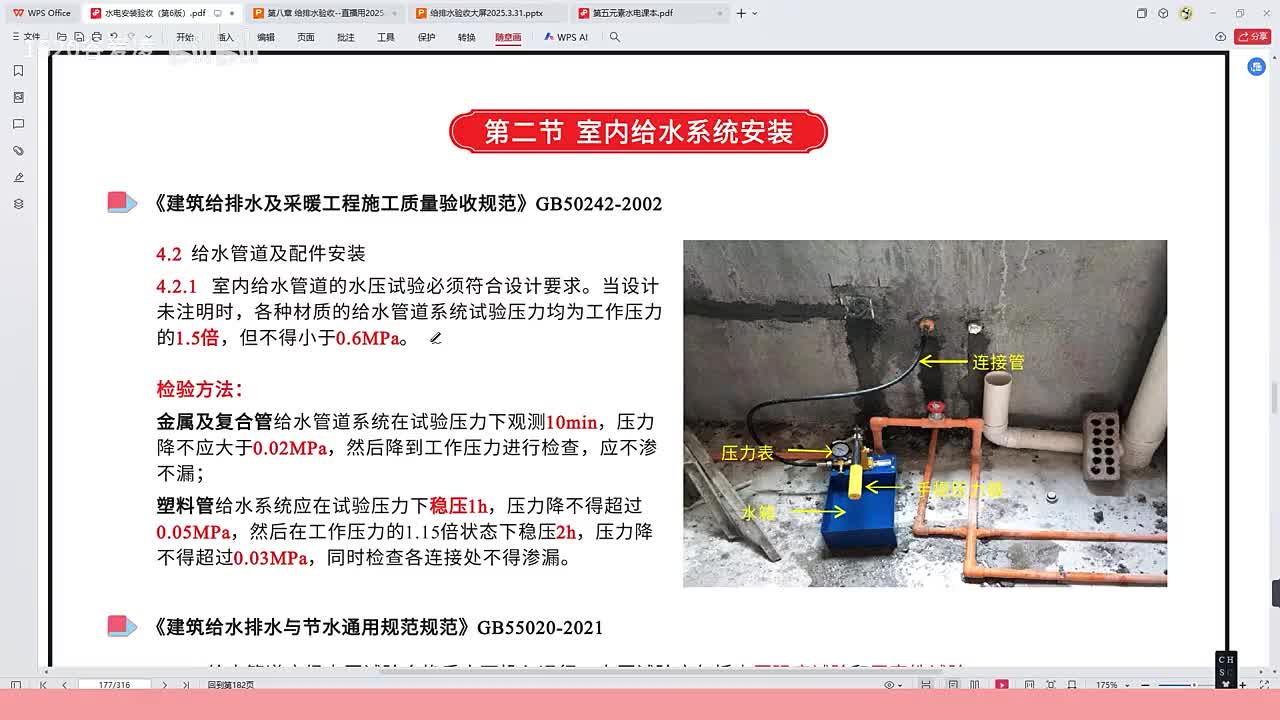The width and height of the screenshot is (1280, 720).
Task: Click the save icon in quick toolbar
Action: [x=79, y=37]
